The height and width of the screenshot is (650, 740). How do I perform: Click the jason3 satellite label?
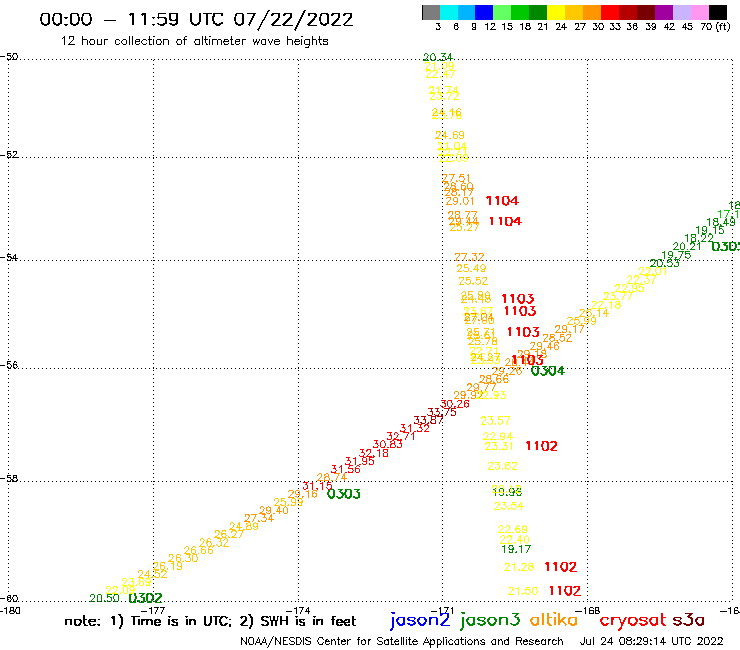coord(490,621)
